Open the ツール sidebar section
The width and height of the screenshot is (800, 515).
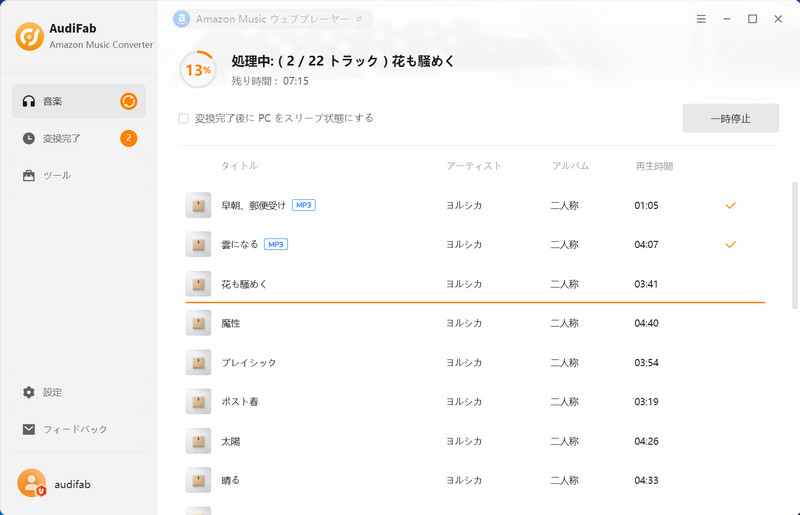click(x=79, y=175)
